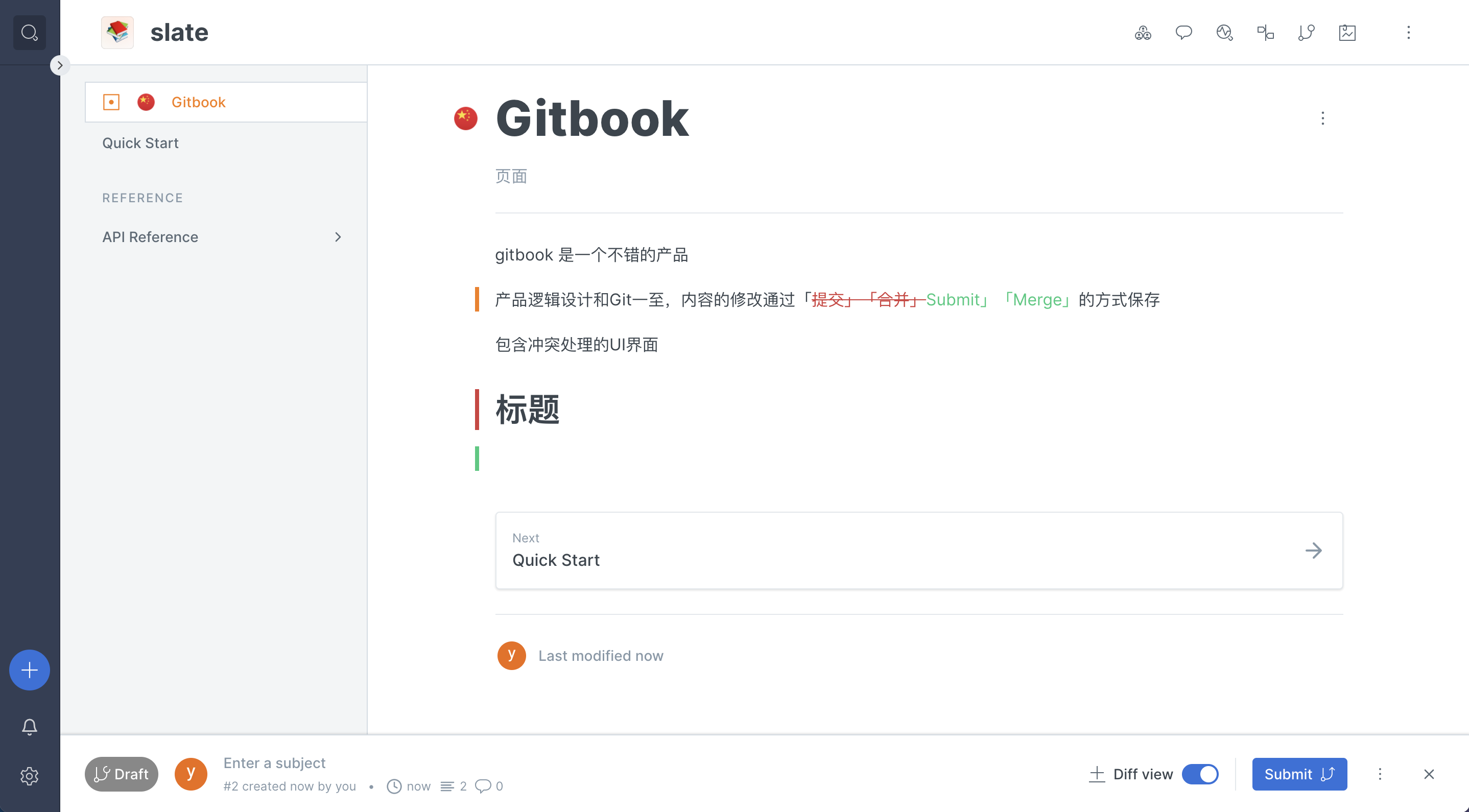The width and height of the screenshot is (1469, 812).
Task: Expand the collapsed left sidebar arrow
Action: 59,65
